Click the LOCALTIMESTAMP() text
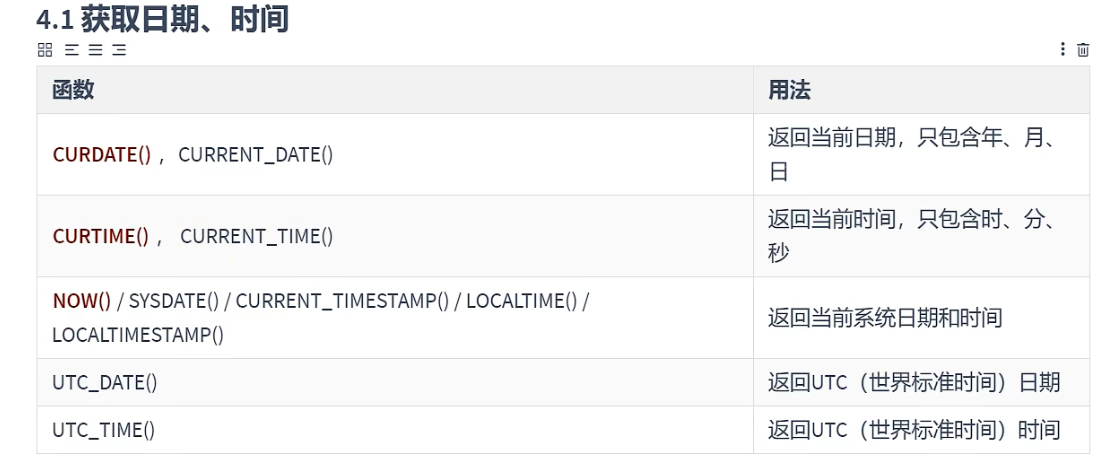1098x457 pixels. pyautogui.click(x=138, y=335)
